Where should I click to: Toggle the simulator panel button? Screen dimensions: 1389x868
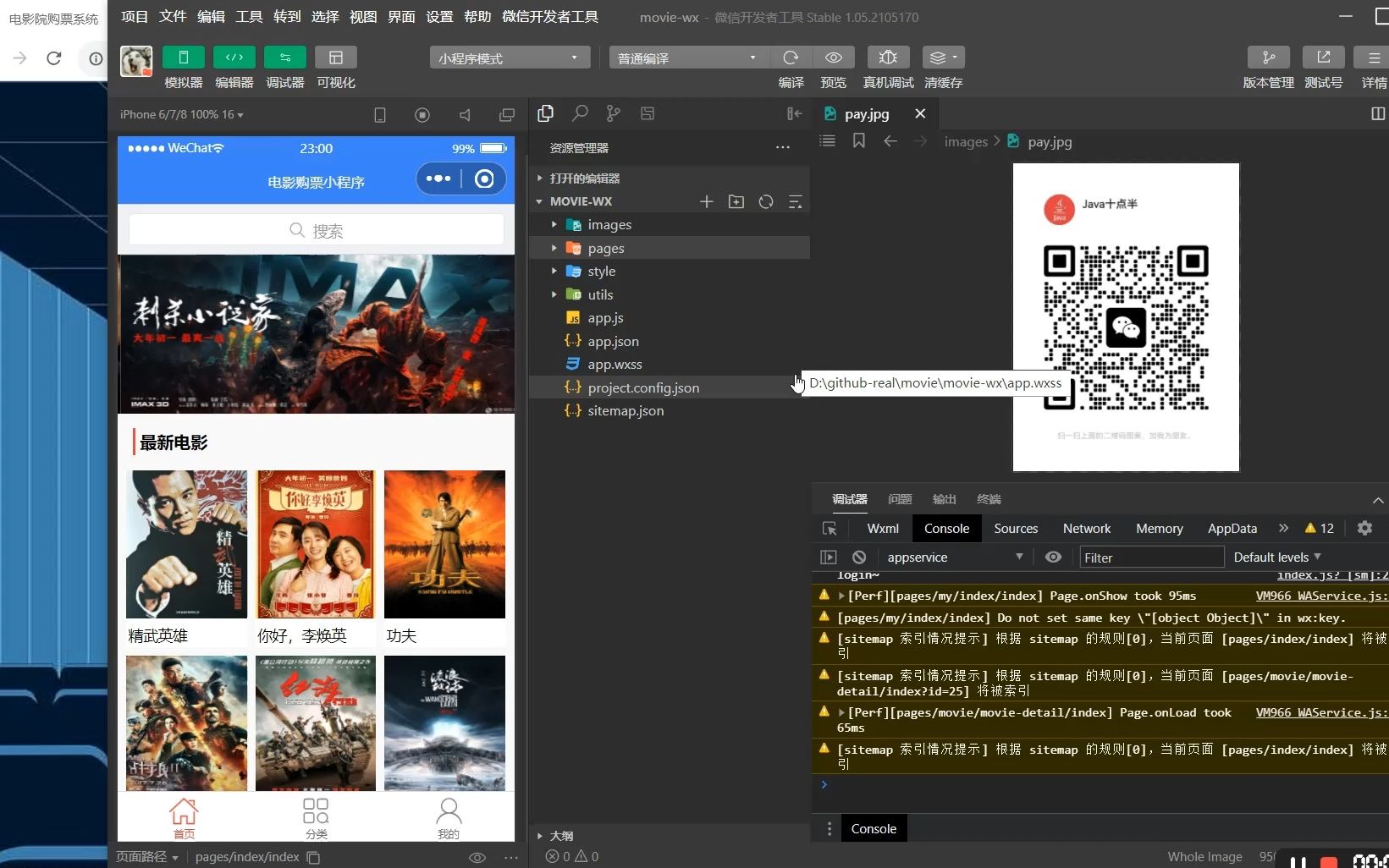click(183, 57)
